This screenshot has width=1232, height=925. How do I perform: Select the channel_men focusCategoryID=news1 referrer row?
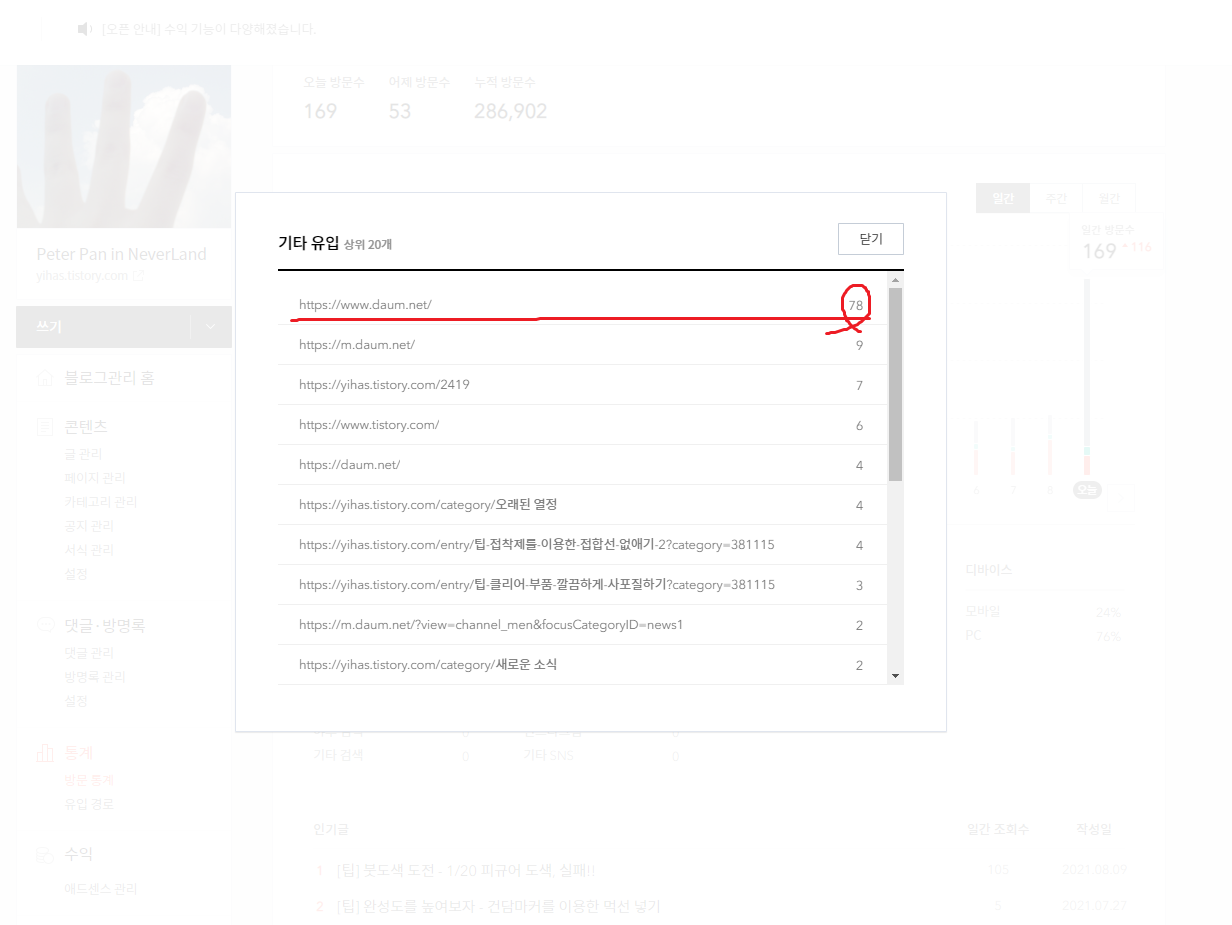coord(583,625)
